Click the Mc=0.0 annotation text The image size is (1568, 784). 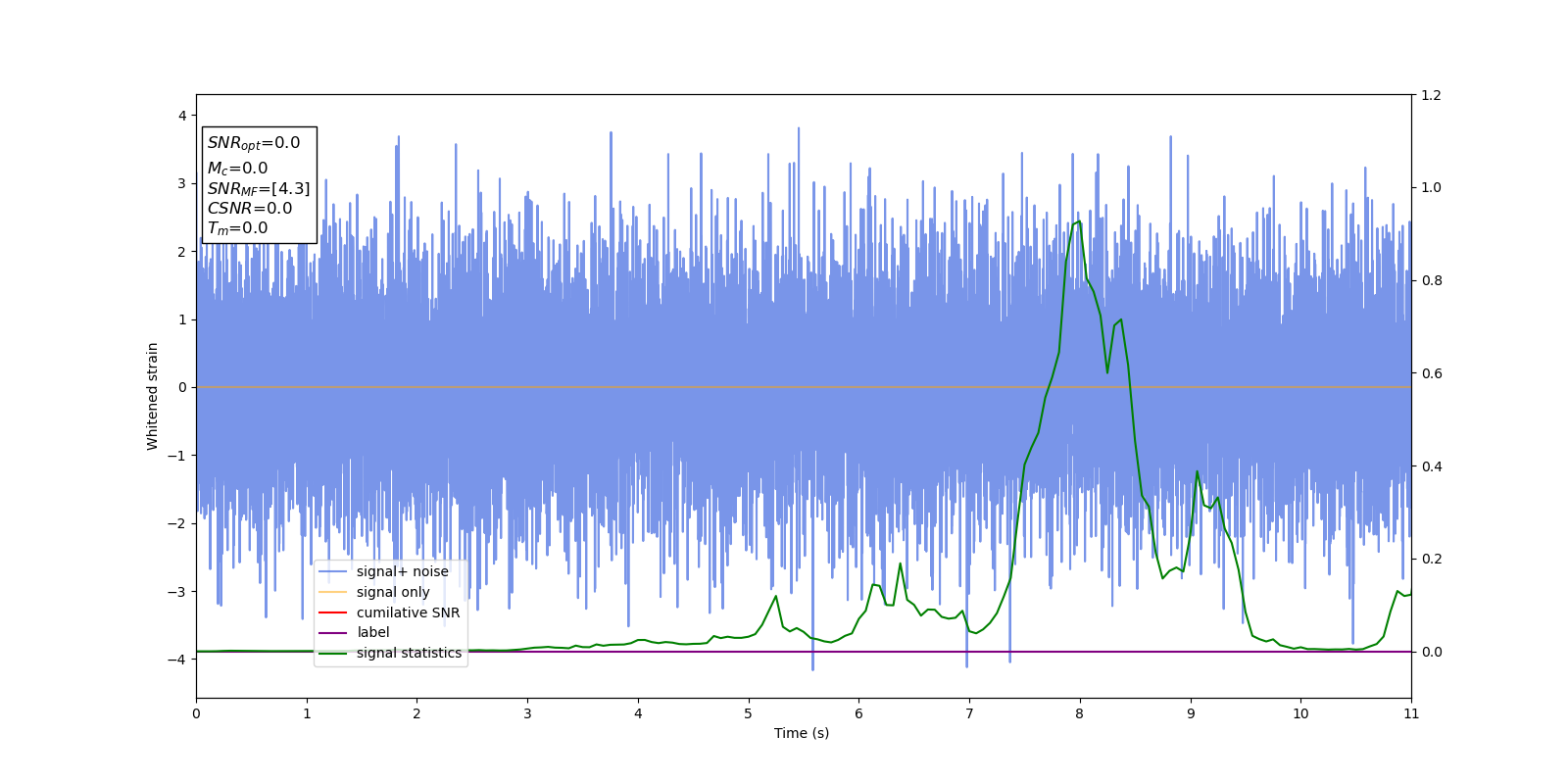pos(237,169)
